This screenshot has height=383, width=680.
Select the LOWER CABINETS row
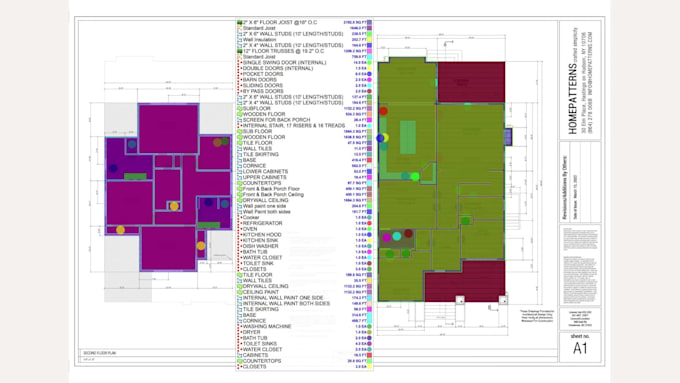click(304, 171)
